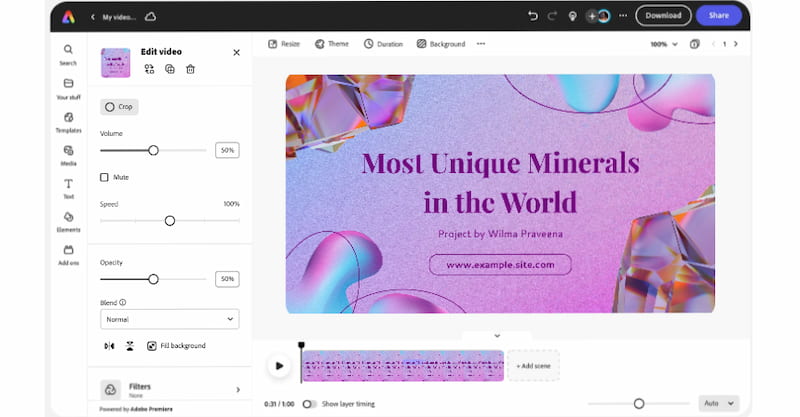Flip the video horizontally
Viewport: 800px width, 417px height.
tap(109, 346)
